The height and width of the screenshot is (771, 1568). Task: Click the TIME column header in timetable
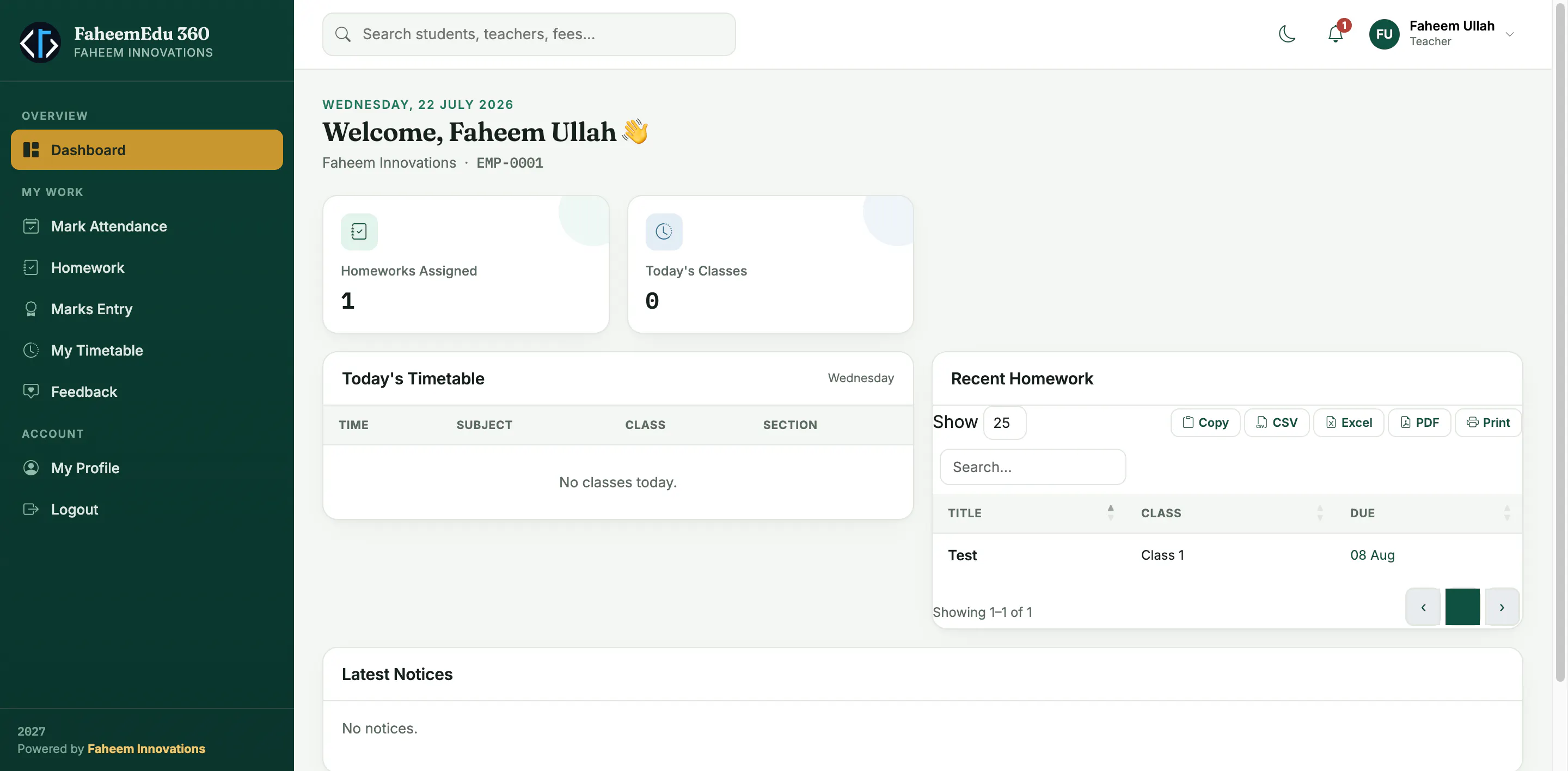click(354, 425)
